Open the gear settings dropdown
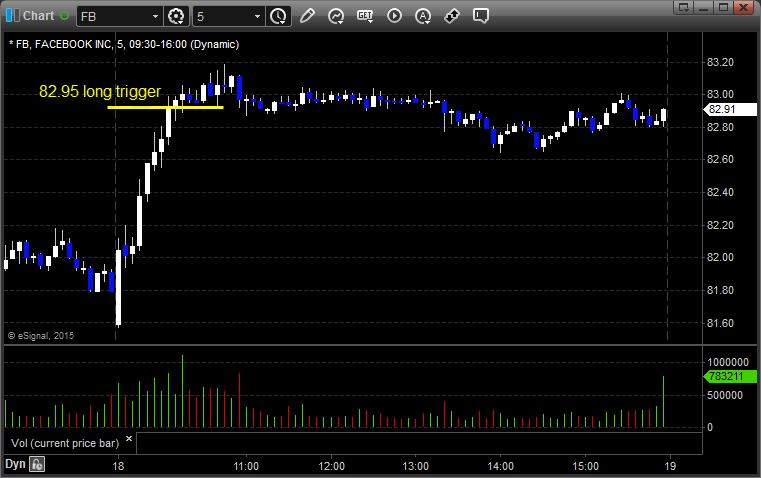Image resolution: width=761 pixels, height=478 pixels. [x=176, y=16]
